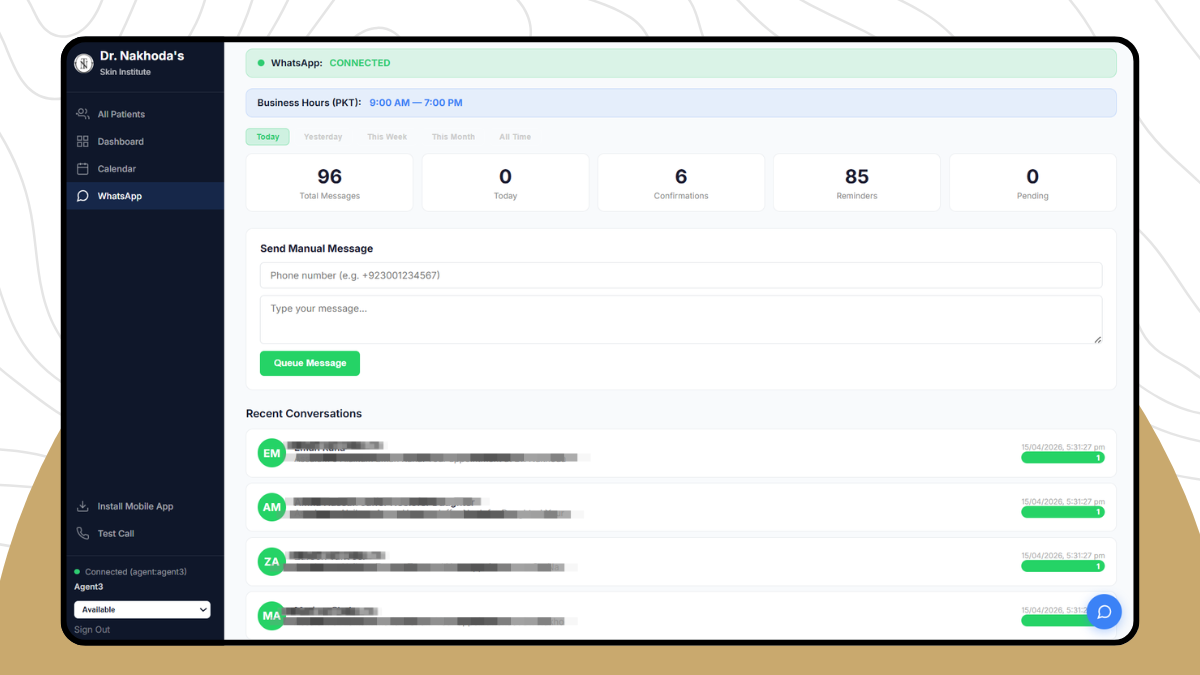Click the ZA conversation unread badge
This screenshot has width=1200, height=675.
click(1063, 566)
